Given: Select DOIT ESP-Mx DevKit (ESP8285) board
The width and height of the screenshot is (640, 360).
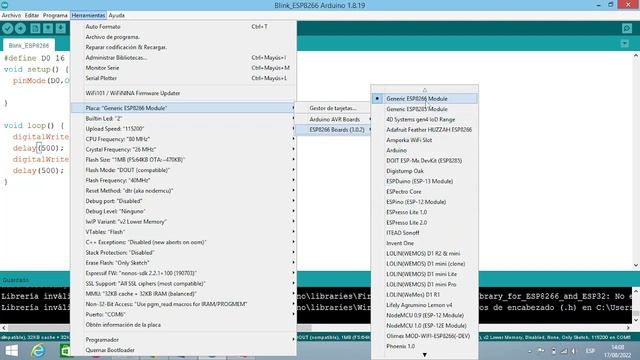Looking at the screenshot, I should point(424,160).
